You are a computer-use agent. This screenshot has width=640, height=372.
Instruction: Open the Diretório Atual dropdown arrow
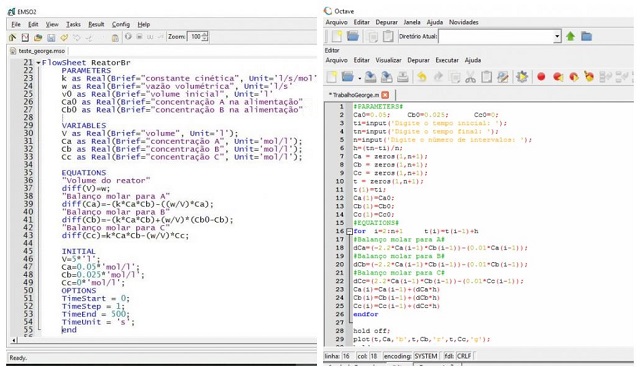pyautogui.click(x=557, y=36)
